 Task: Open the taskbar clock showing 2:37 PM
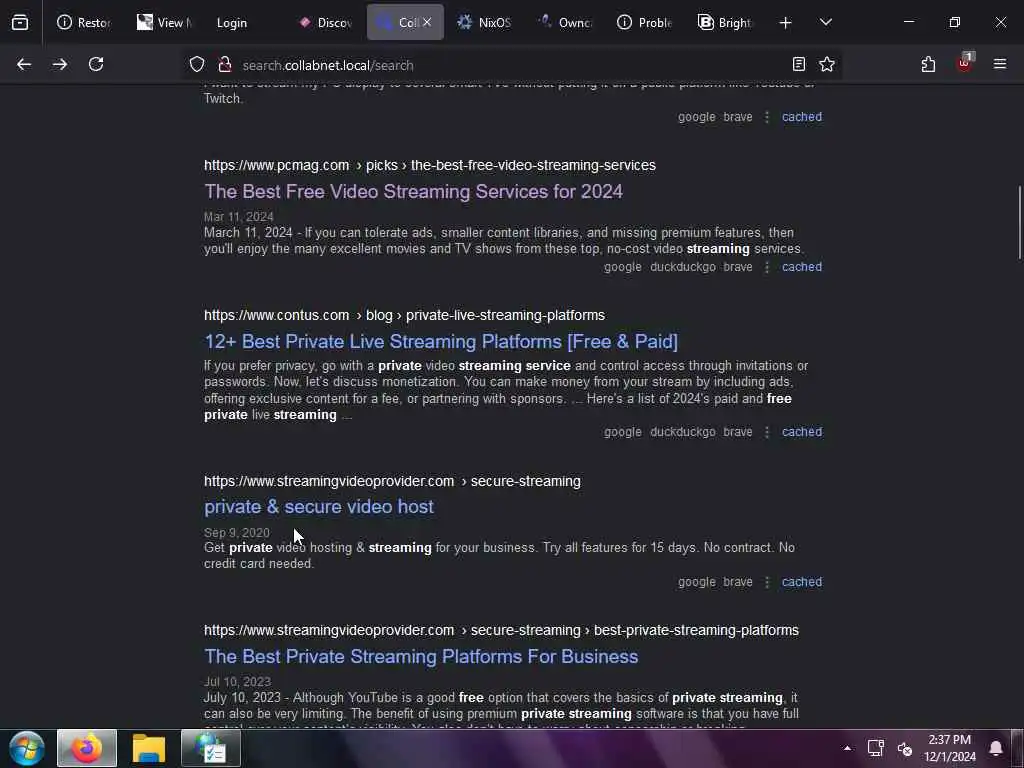[950, 748]
